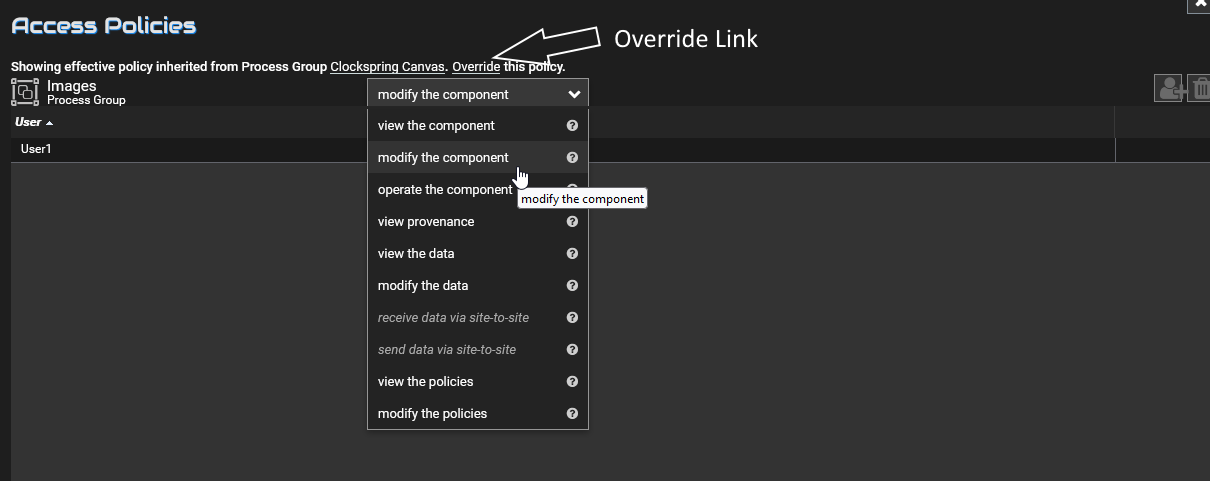The image size is (1210, 481).
Task: Select 'view provenance' policy option
Action: pos(426,222)
